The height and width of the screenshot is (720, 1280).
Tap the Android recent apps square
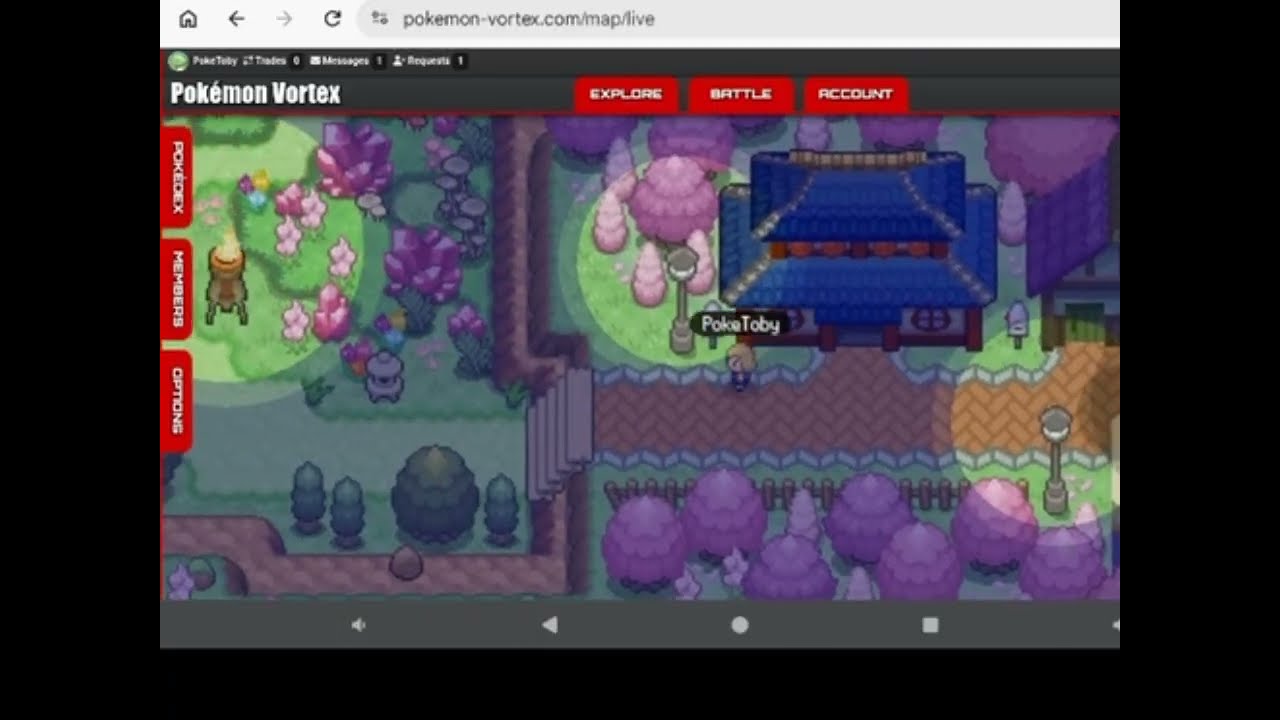pyautogui.click(x=930, y=625)
